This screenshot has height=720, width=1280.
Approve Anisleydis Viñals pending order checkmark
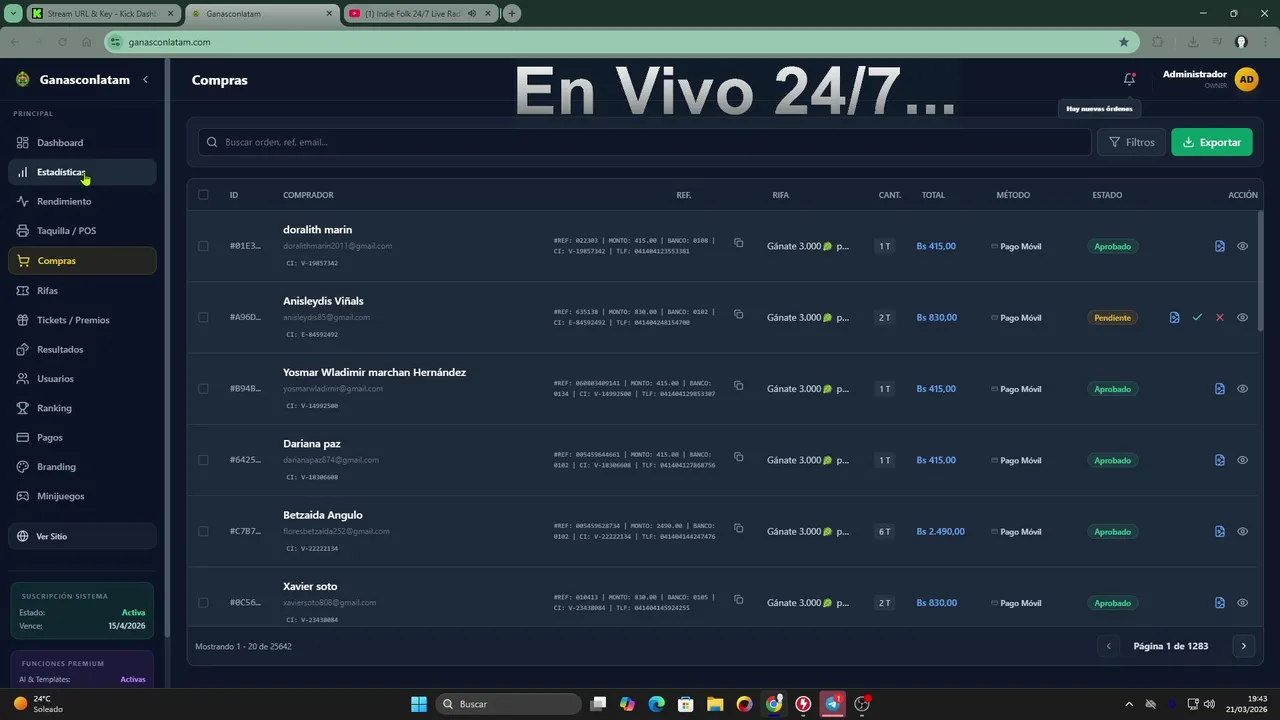pyautogui.click(x=1197, y=317)
